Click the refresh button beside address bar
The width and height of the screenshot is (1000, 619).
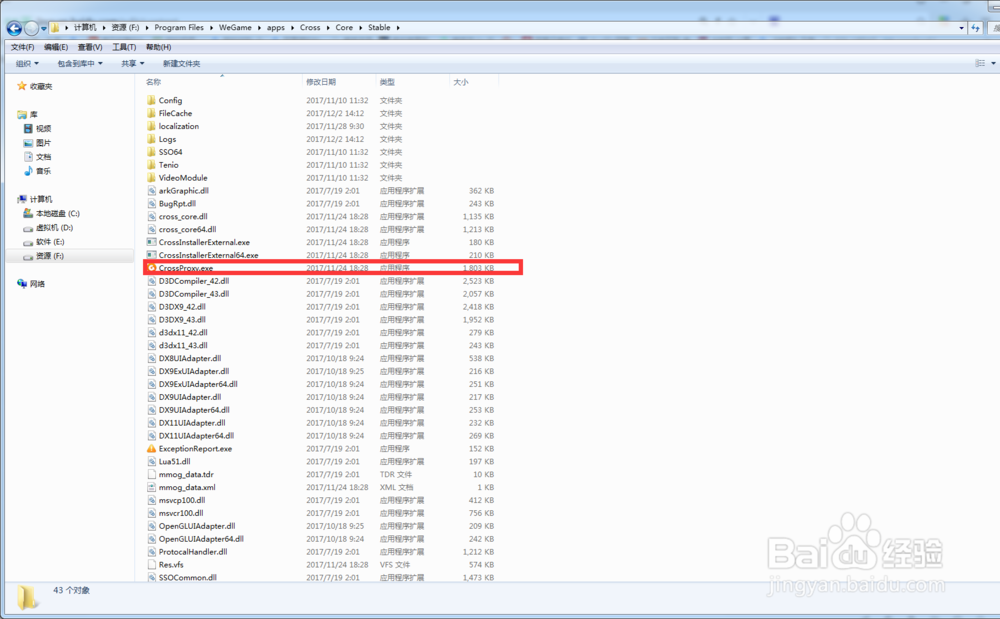pos(975,28)
